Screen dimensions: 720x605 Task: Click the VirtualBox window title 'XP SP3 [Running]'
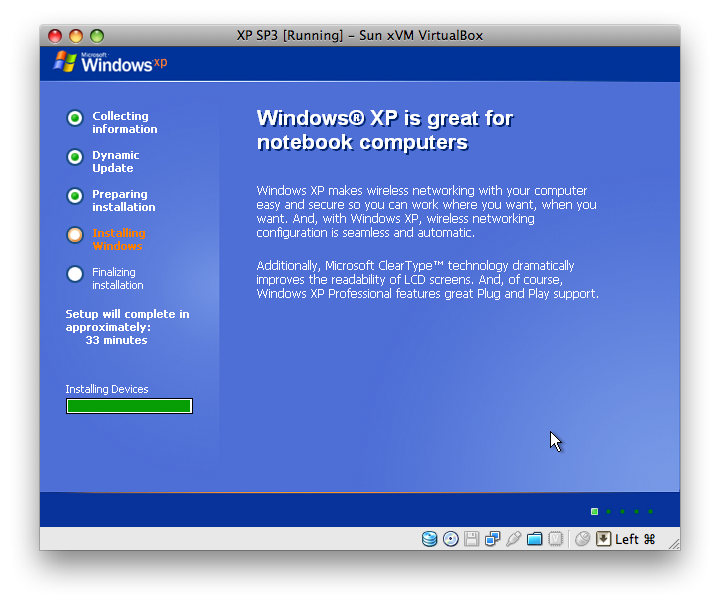pos(360,35)
